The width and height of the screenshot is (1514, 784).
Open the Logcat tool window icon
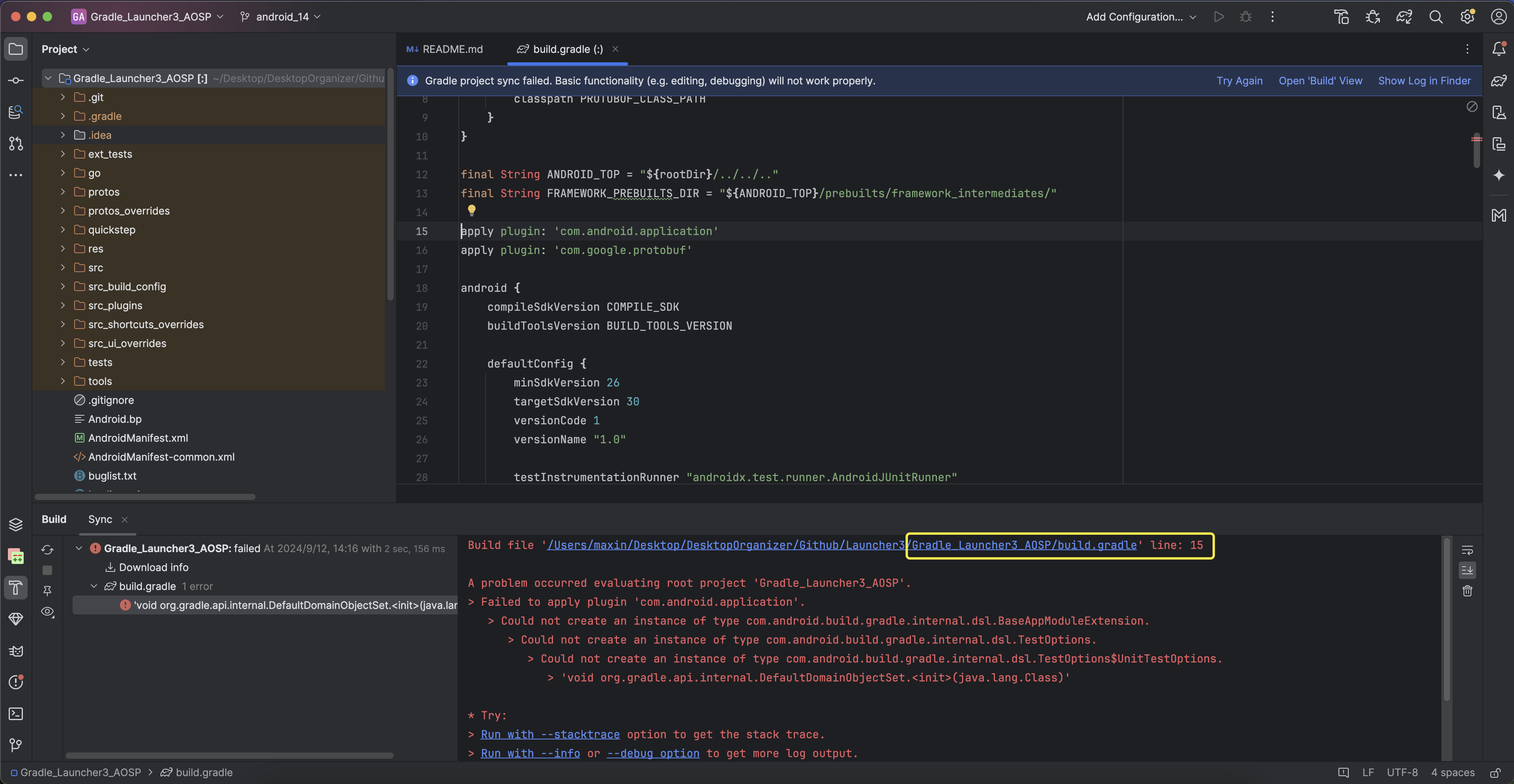pos(16,651)
